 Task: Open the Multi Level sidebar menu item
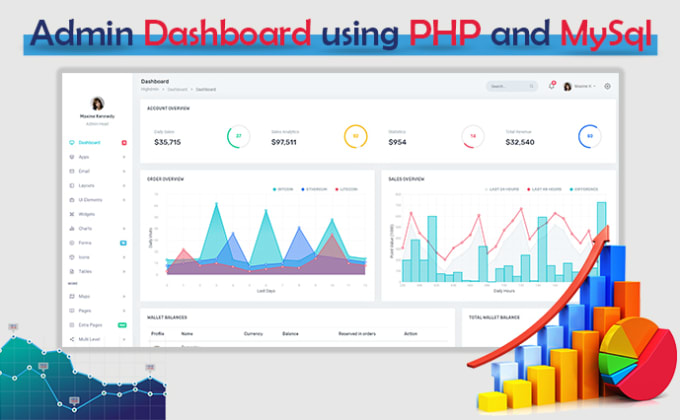tap(89, 339)
